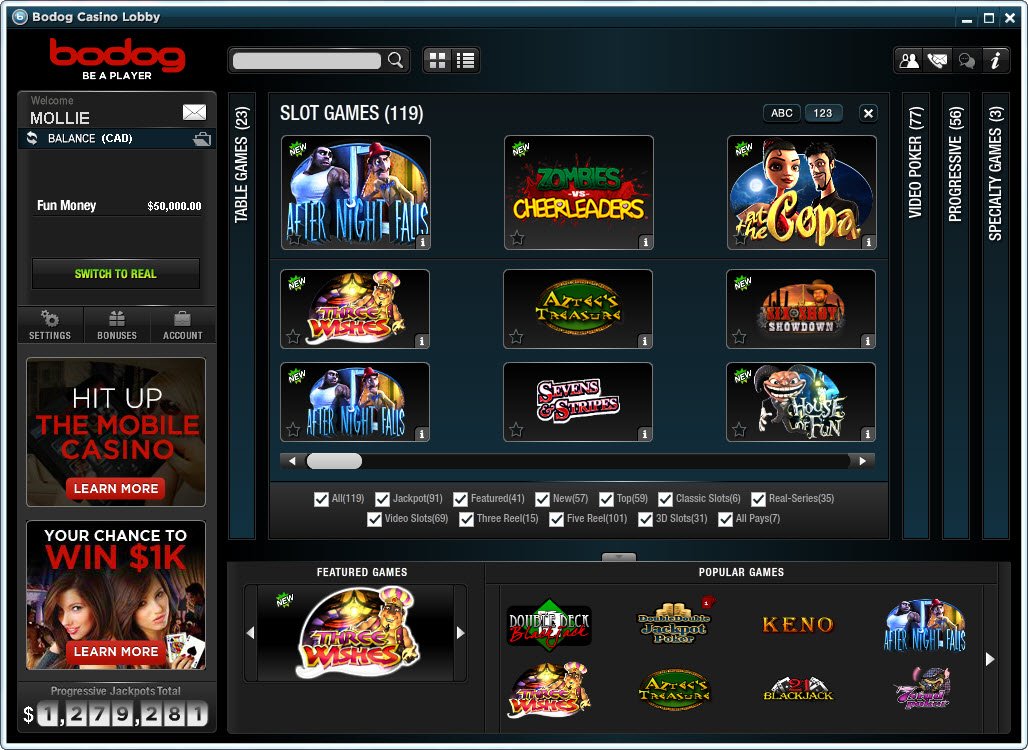
Task: Click the game search input field
Action: pyautogui.click(x=307, y=60)
